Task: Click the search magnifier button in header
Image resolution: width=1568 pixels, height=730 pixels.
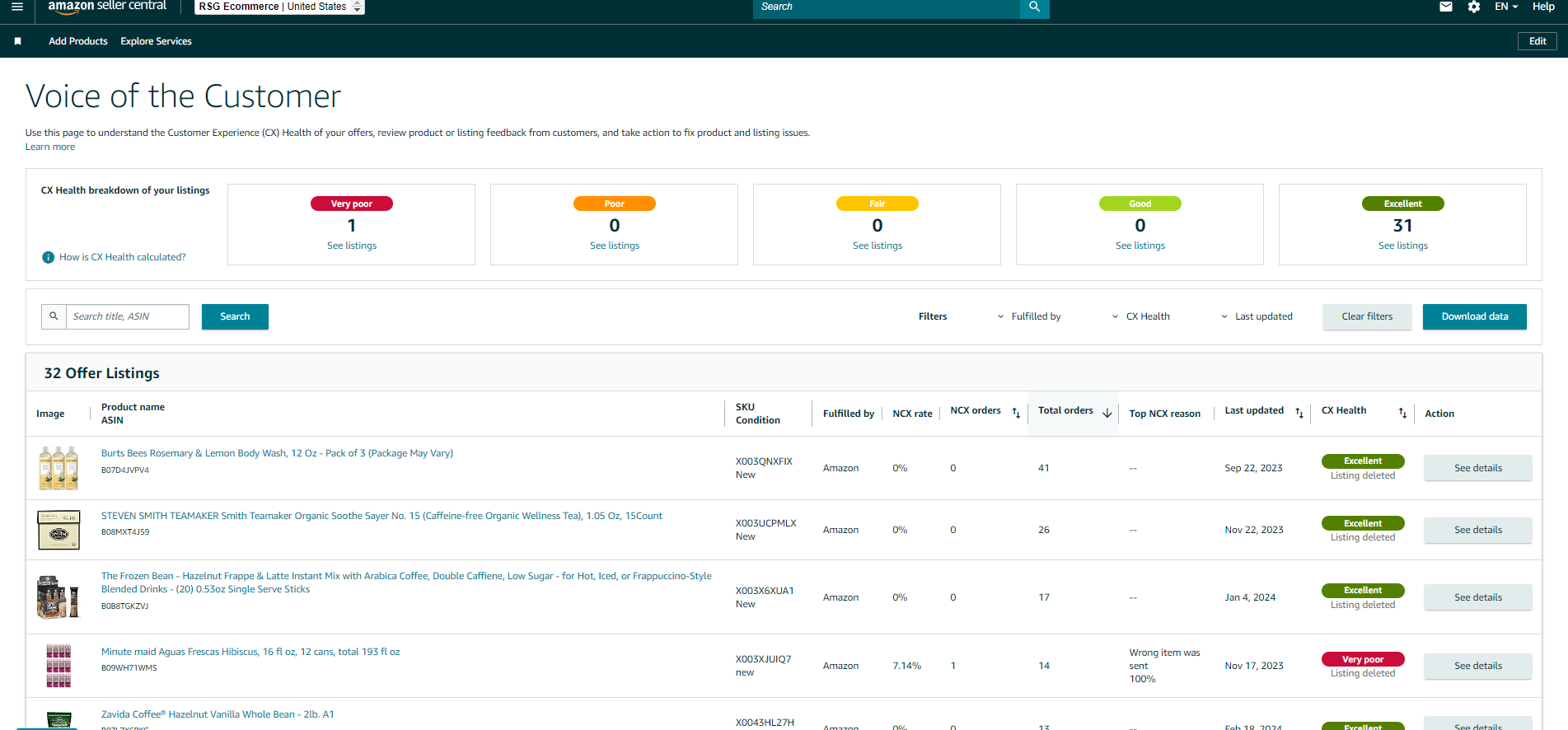Action: (1034, 7)
